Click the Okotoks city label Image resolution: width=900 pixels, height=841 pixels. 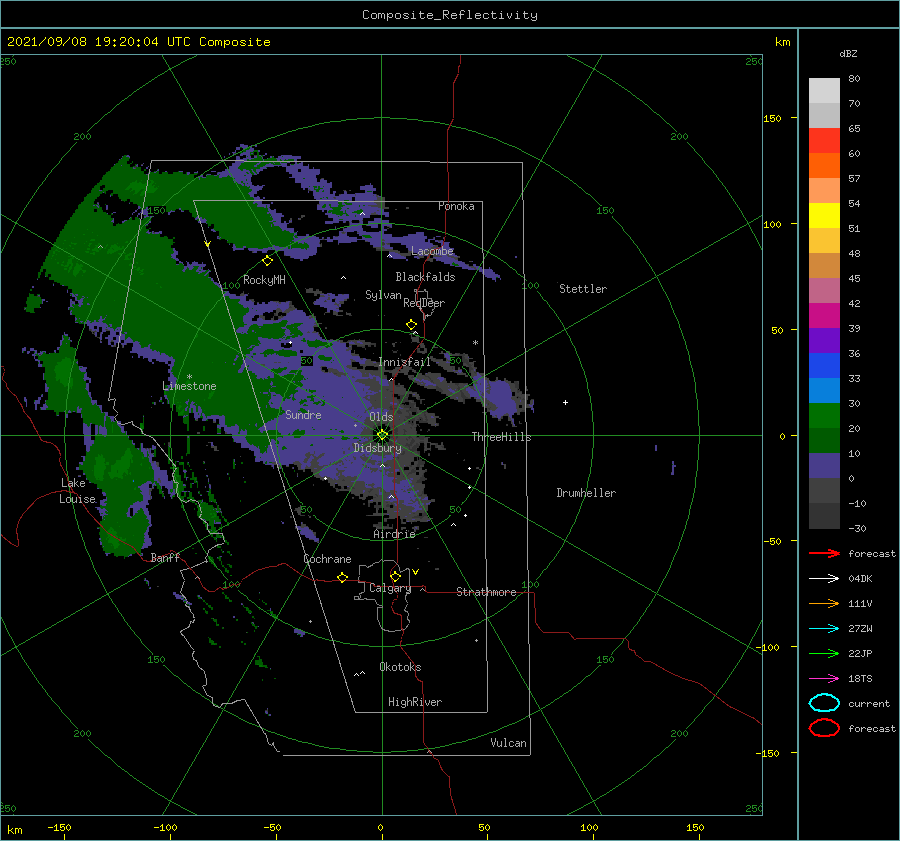(400, 666)
